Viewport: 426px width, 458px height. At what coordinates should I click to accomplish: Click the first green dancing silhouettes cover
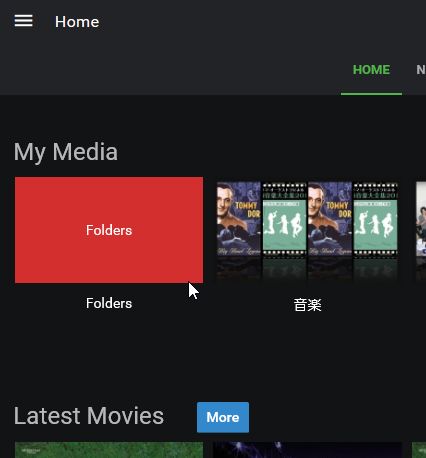pos(284,219)
